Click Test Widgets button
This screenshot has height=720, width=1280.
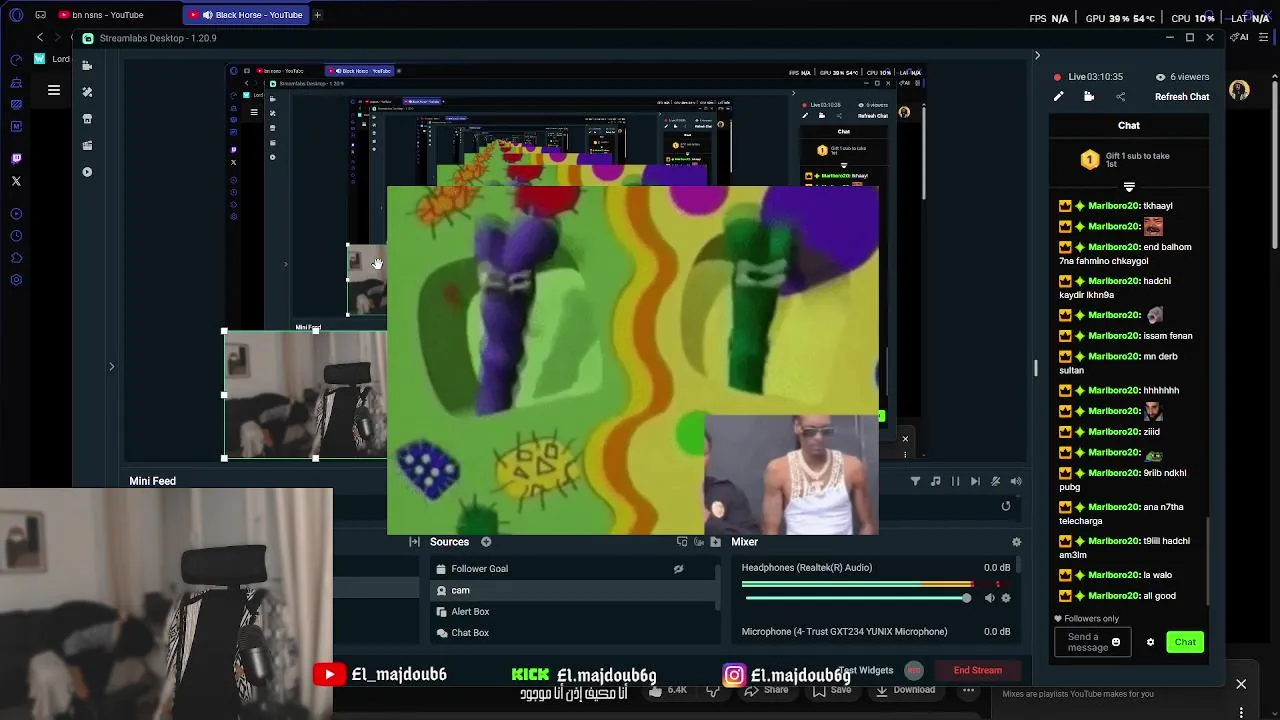point(865,670)
